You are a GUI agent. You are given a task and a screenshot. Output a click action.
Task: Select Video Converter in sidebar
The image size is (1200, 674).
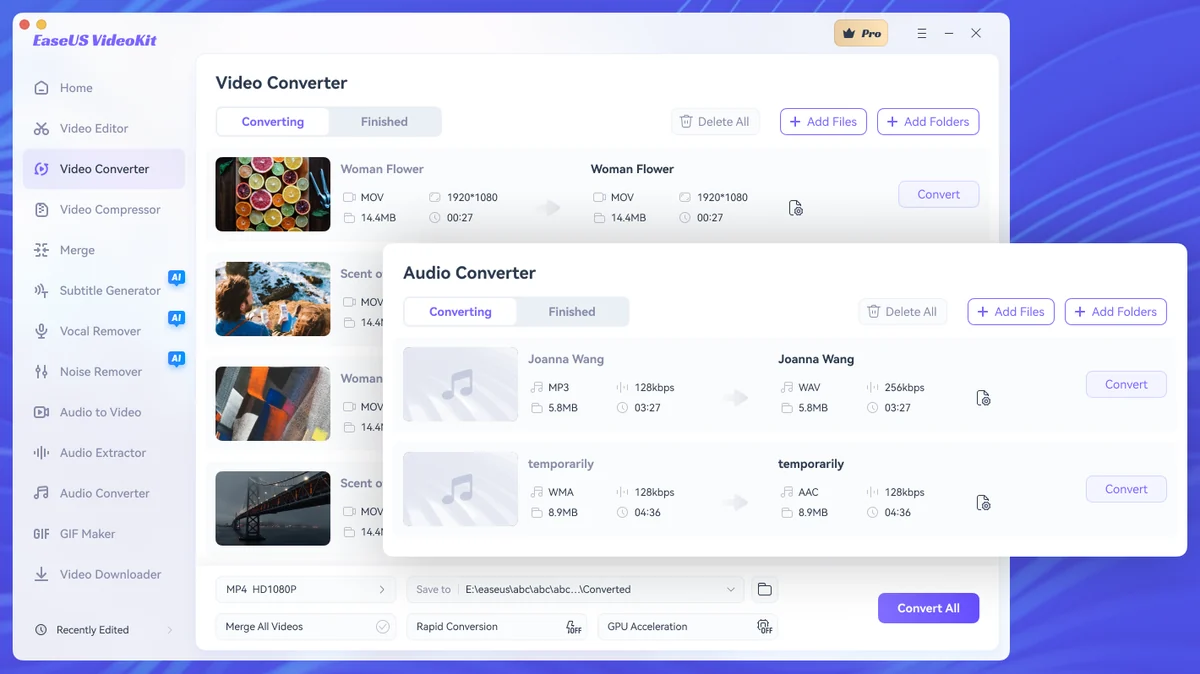pyautogui.click(x=104, y=169)
